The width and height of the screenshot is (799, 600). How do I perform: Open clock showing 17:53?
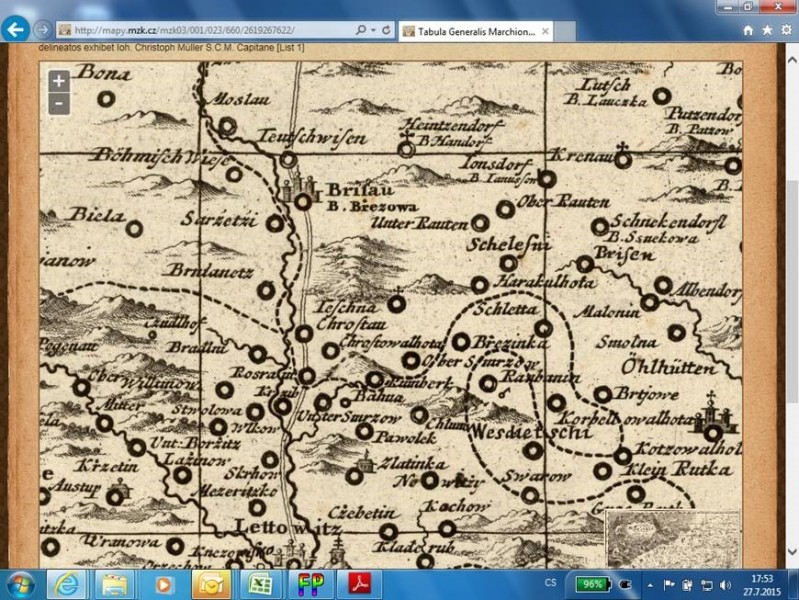click(x=761, y=585)
